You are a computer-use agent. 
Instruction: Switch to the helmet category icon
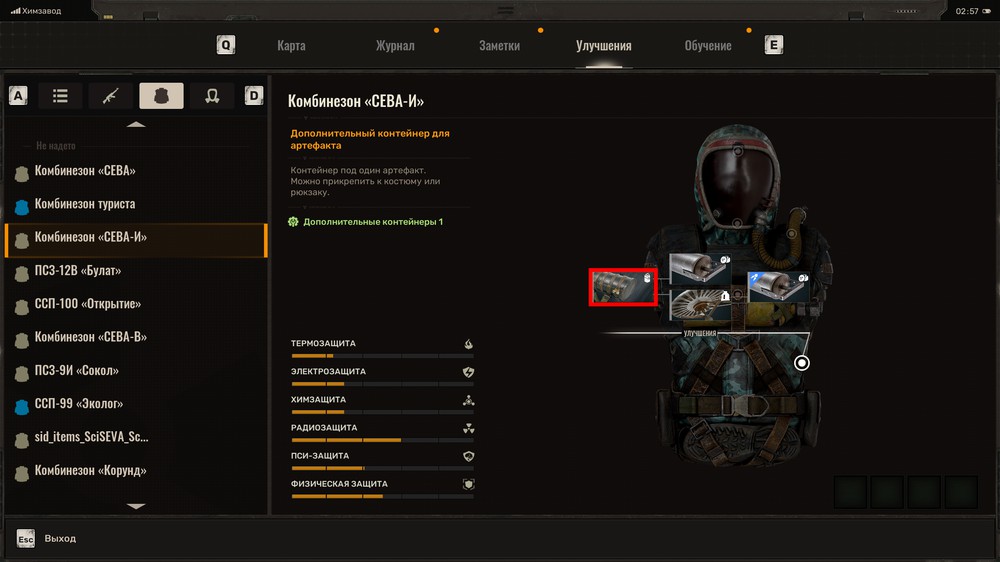pyautogui.click(x=212, y=96)
